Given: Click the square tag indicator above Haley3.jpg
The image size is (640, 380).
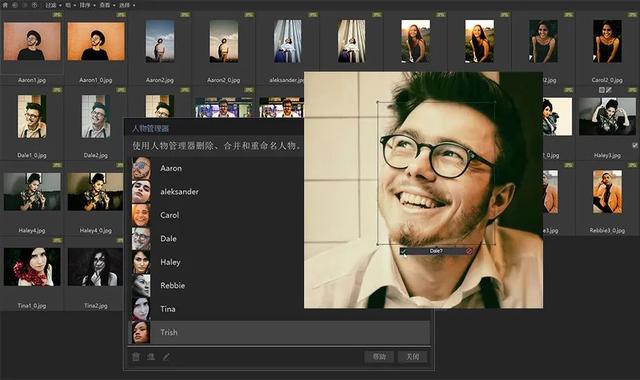Looking at the screenshot, I should 602,90.
